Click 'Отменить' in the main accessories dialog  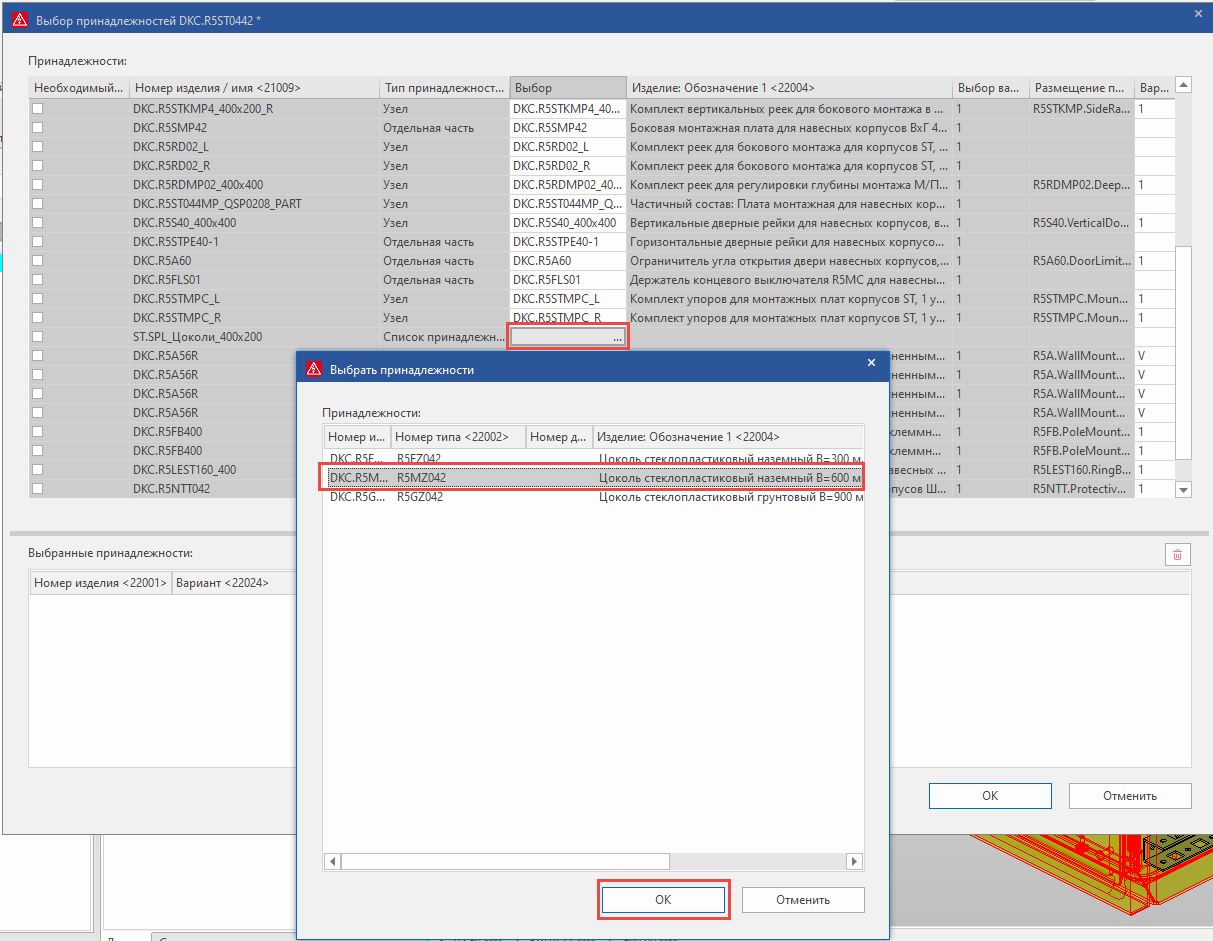click(1130, 796)
